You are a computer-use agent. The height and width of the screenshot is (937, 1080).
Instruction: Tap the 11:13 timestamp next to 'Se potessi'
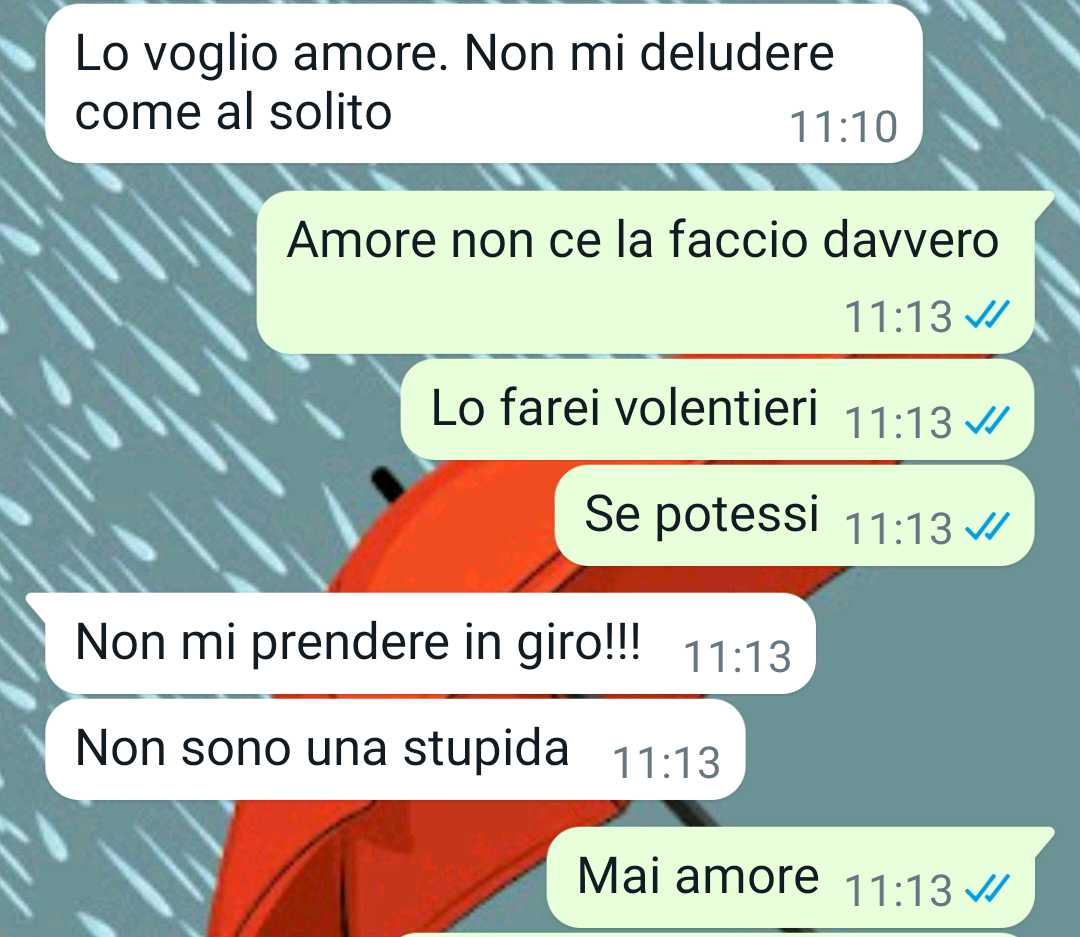(898, 528)
